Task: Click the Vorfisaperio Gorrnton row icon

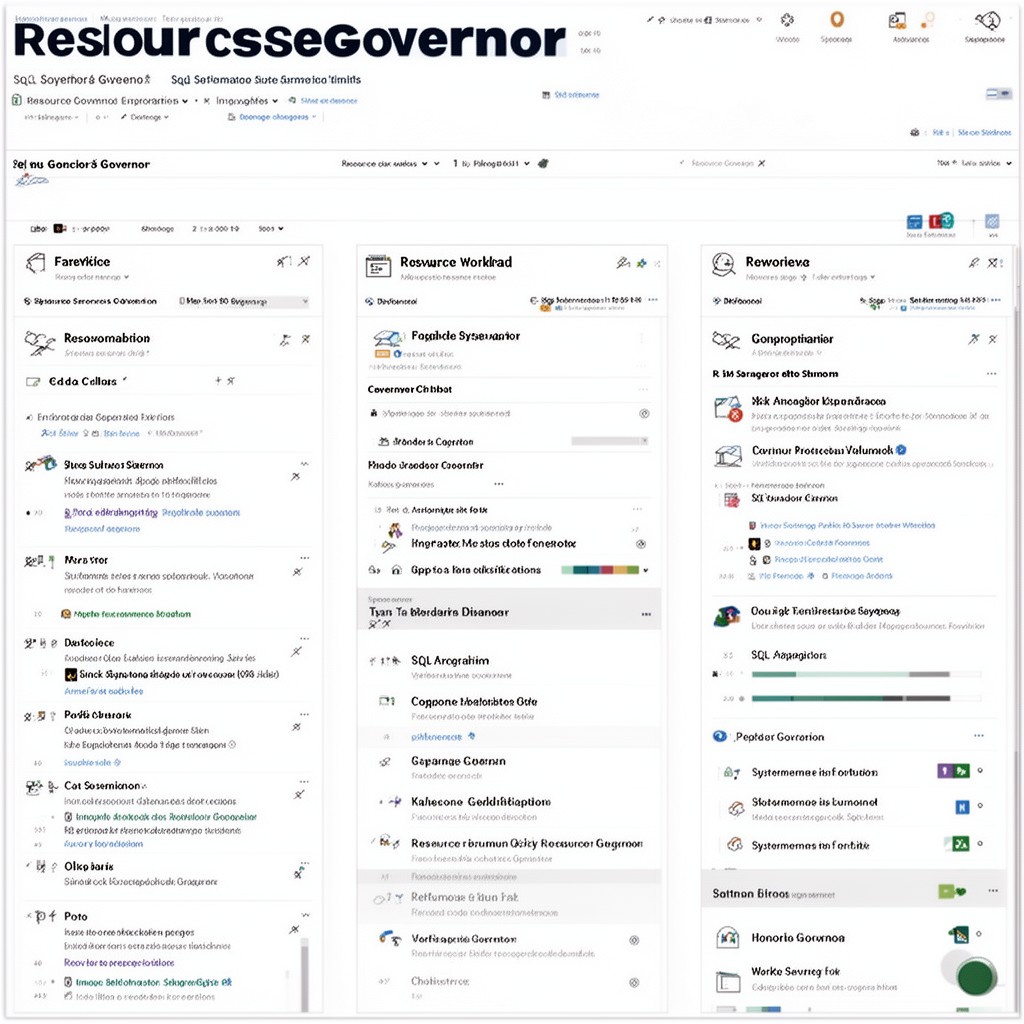Action: [390, 938]
